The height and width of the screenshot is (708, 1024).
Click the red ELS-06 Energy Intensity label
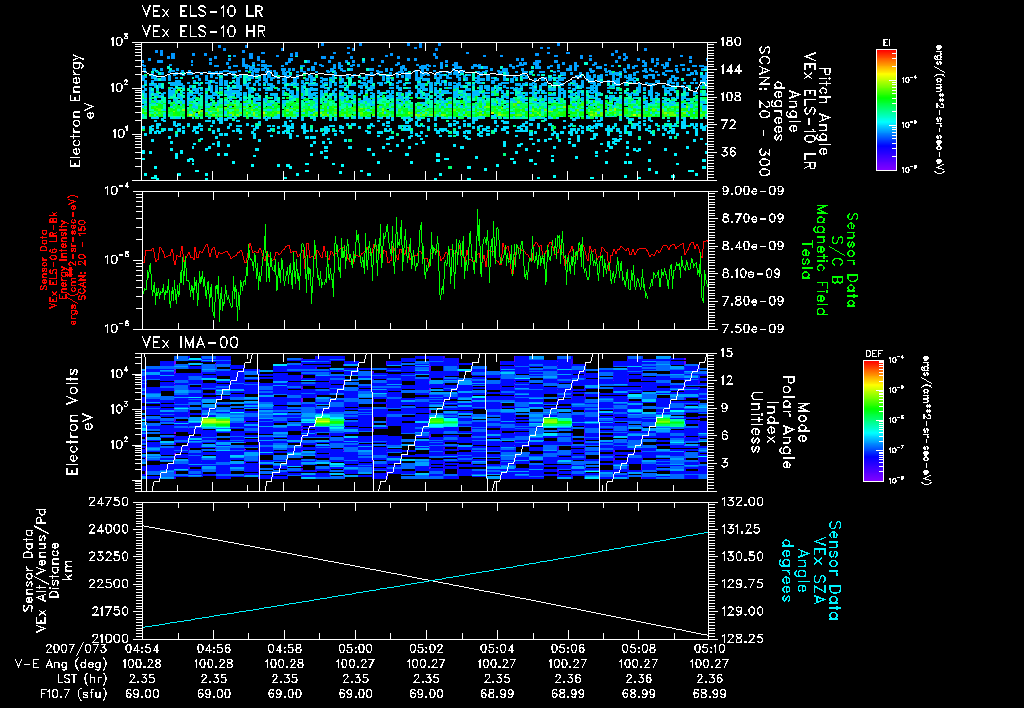tap(63, 260)
